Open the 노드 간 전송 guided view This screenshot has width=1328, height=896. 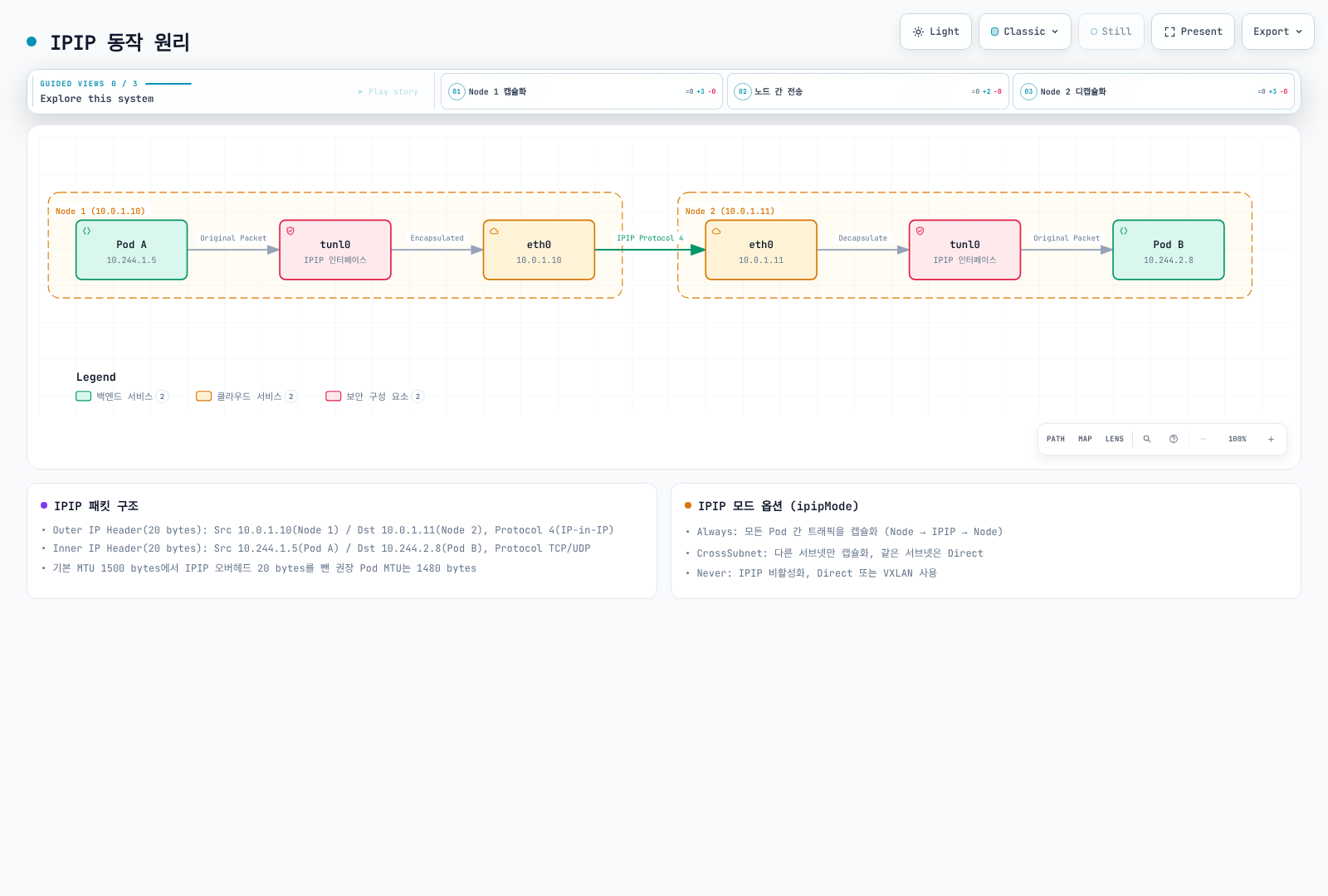868,91
